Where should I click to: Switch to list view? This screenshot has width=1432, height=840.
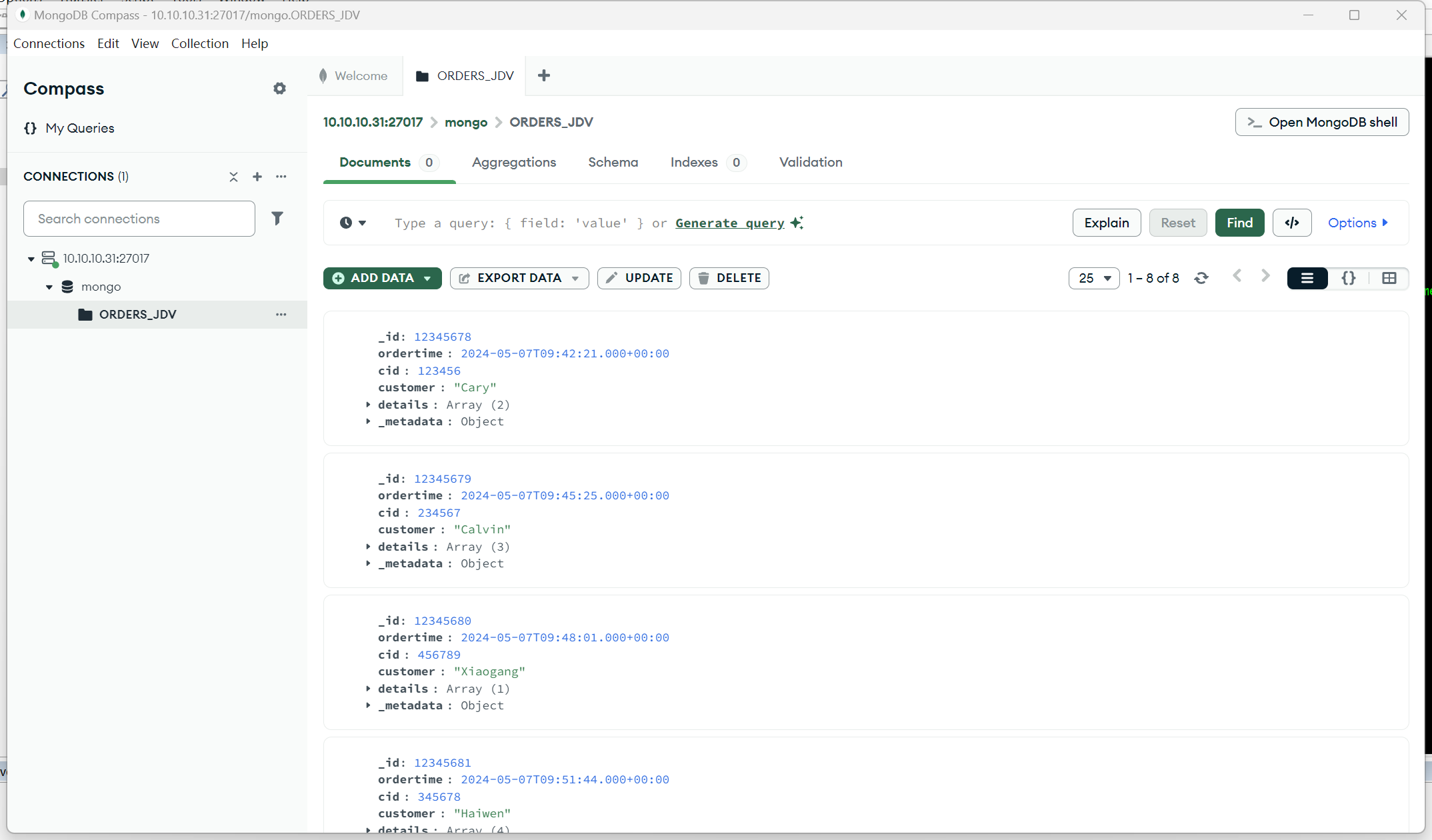[1307, 278]
